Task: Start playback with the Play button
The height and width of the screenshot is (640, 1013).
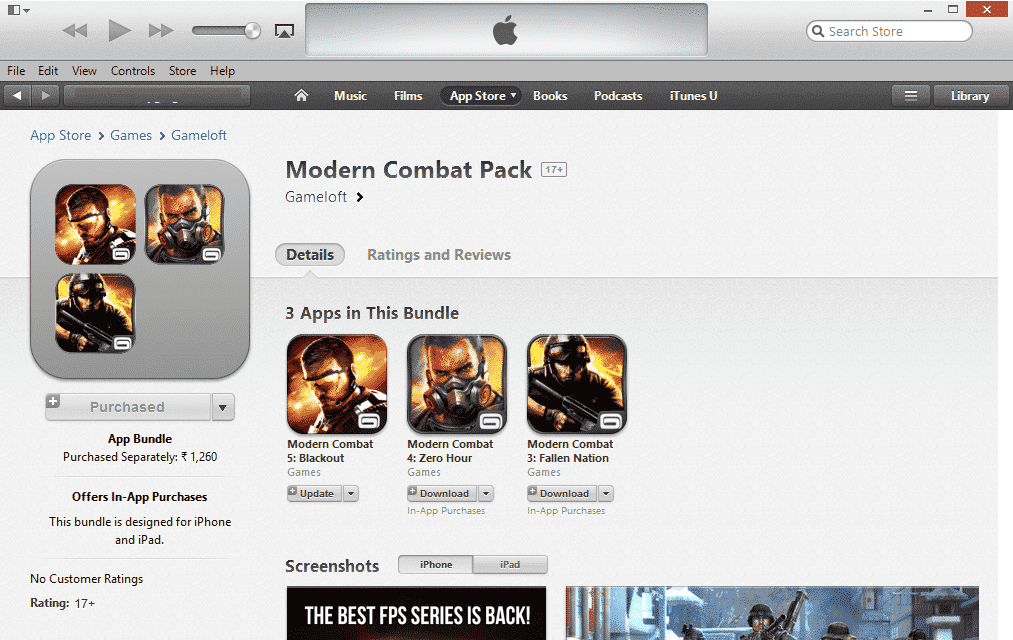Action: pos(119,30)
